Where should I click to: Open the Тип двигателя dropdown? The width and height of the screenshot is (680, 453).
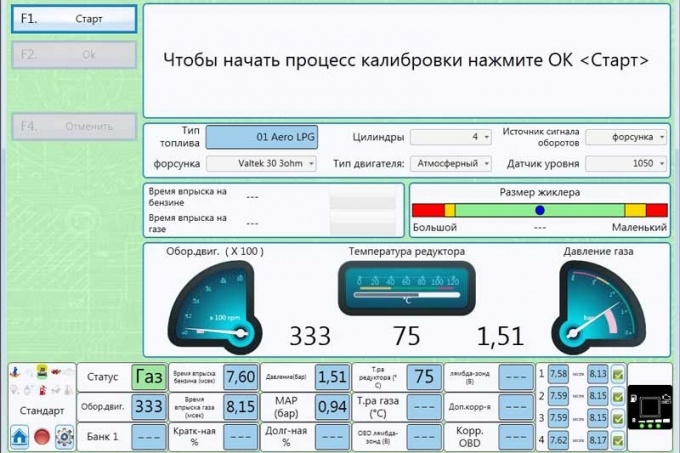tap(451, 164)
